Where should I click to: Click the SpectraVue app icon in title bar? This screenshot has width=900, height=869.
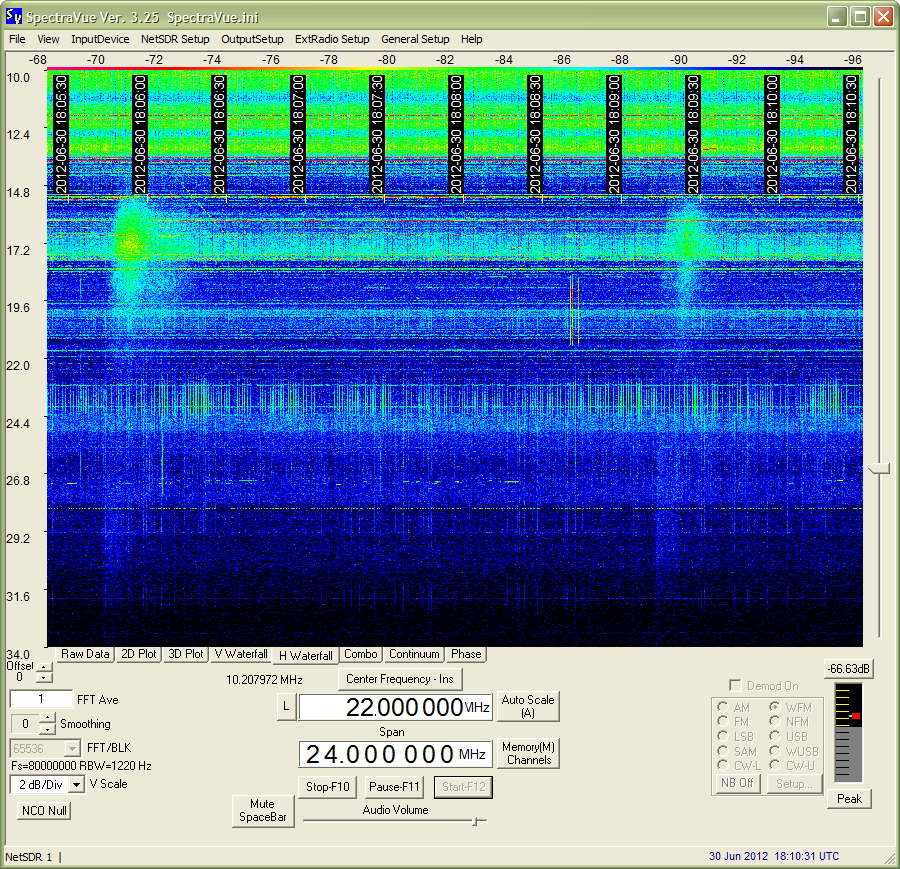[14, 17]
